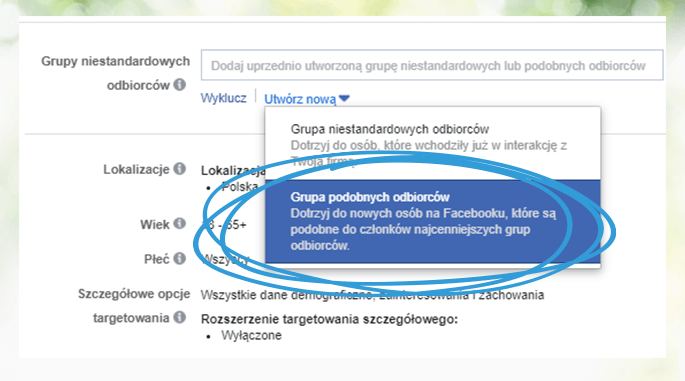Viewport: 685px width, 381px height.
Task: Click info icon beside Wiek
Action: [x=180, y=224]
